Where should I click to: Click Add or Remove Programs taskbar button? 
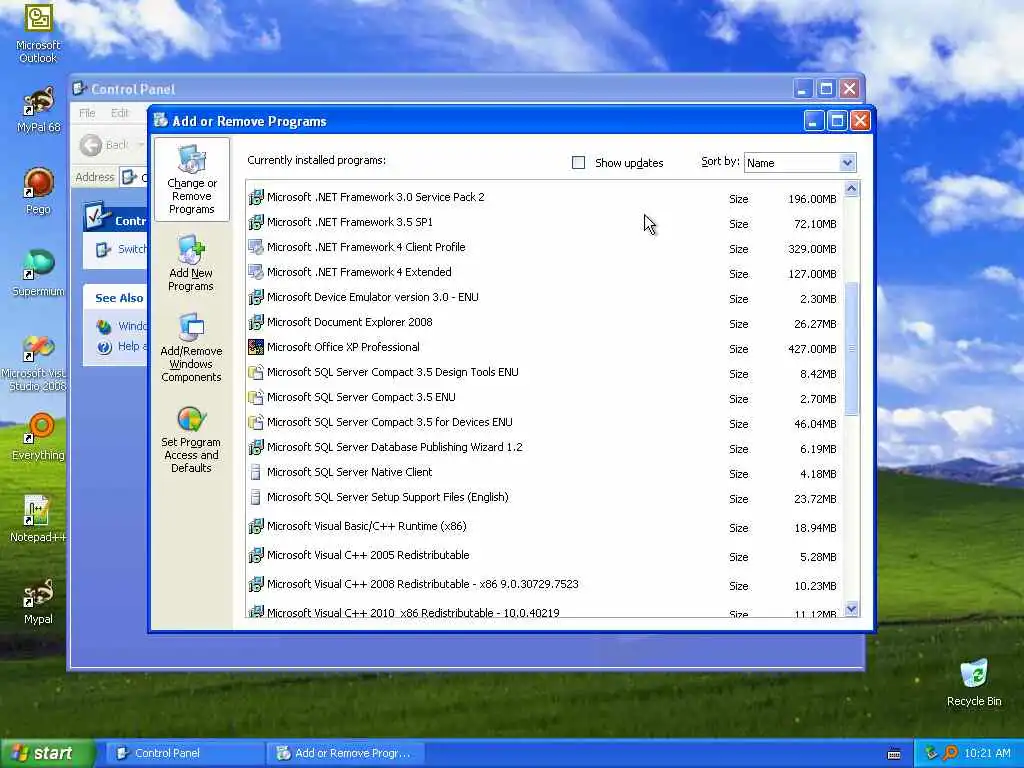click(x=346, y=753)
